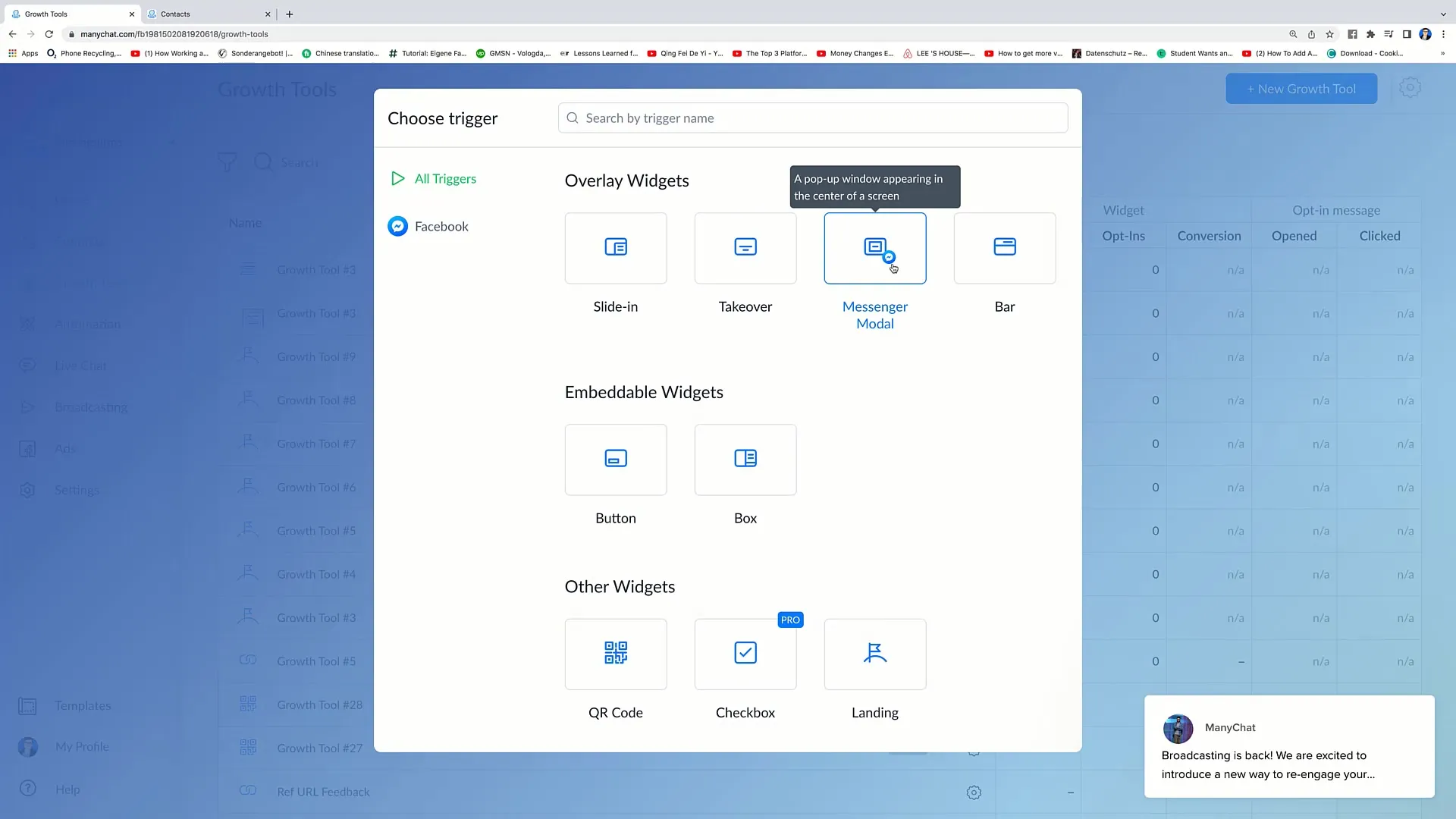This screenshot has width=1456, height=819.
Task: Open the Apps bookmarks shortcut
Action: point(24,54)
